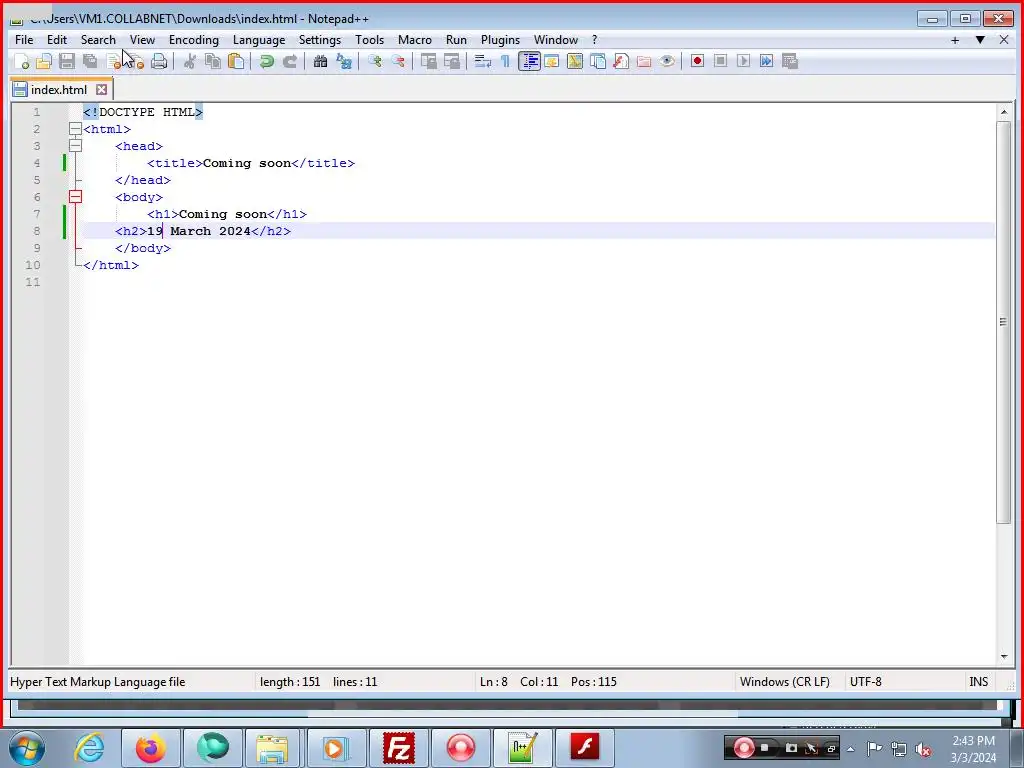Collapse the html fold marker on line 2
1024x768 pixels.
pyautogui.click(x=75, y=129)
